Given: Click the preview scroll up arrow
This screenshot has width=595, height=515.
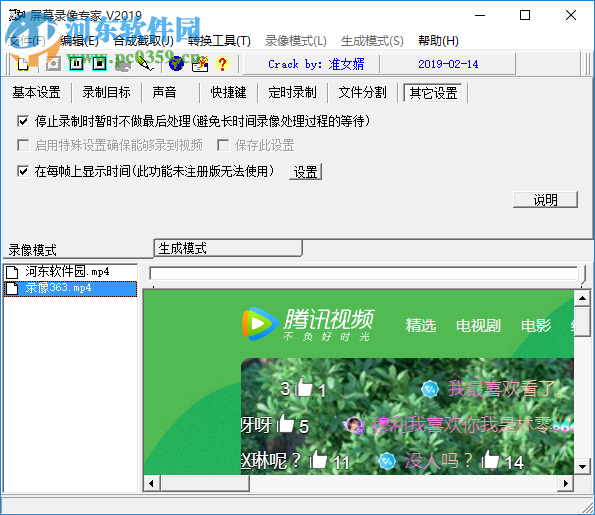Looking at the screenshot, I should tap(582, 298).
